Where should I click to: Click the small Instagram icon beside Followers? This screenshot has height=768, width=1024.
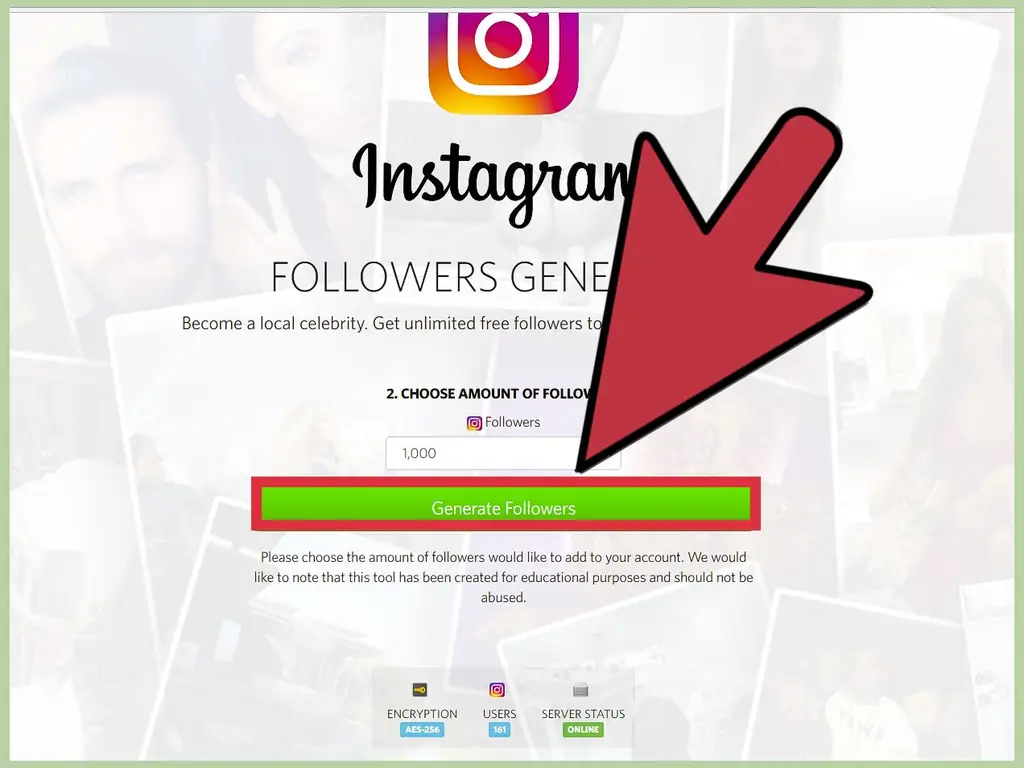(474, 423)
